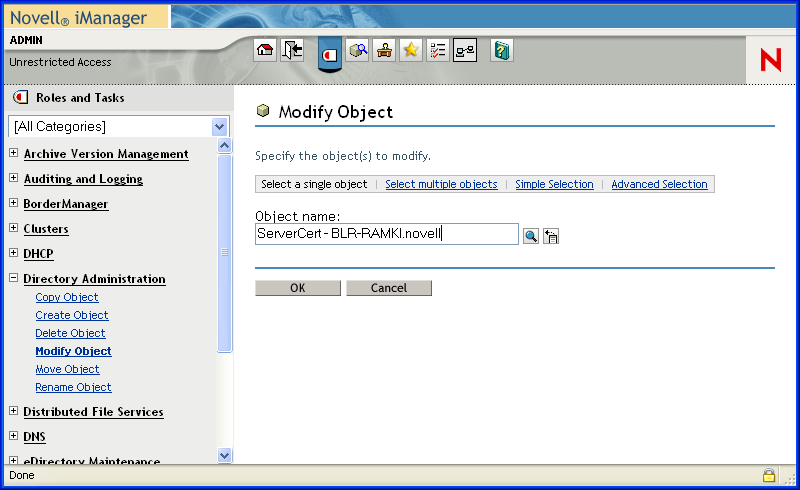Viewport: 800px width, 490px height.
Task: Click the sidebar scroll up arrow
Action: (224, 146)
